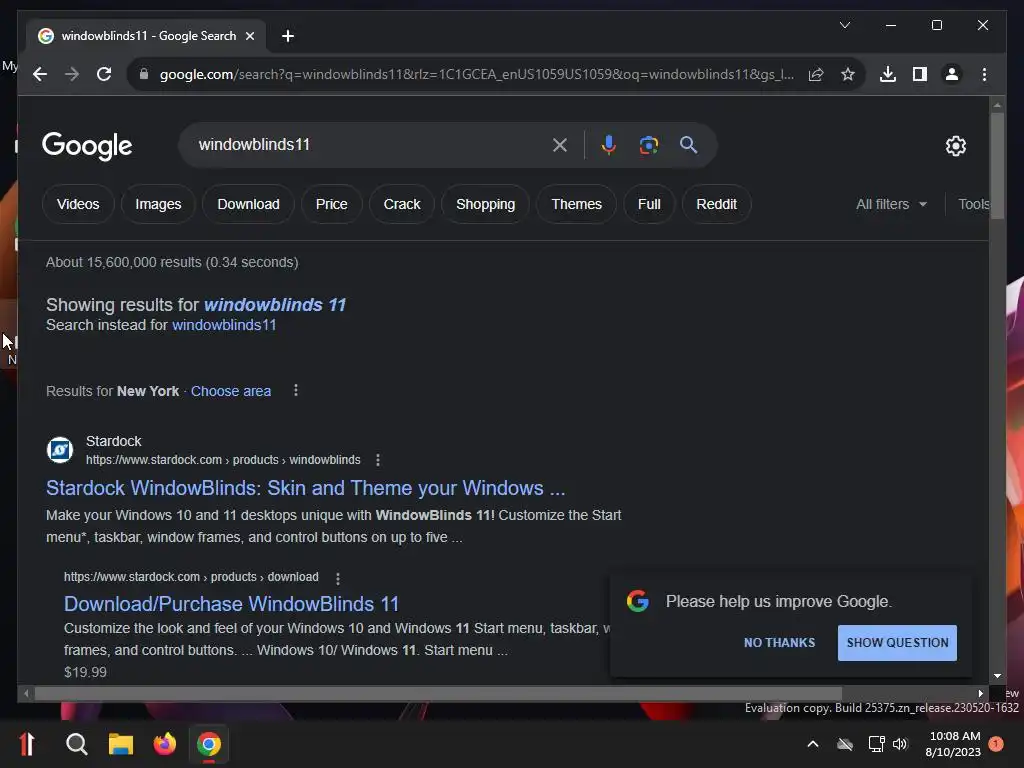
Task: Launch Firefox from taskbar
Action: pos(165,744)
